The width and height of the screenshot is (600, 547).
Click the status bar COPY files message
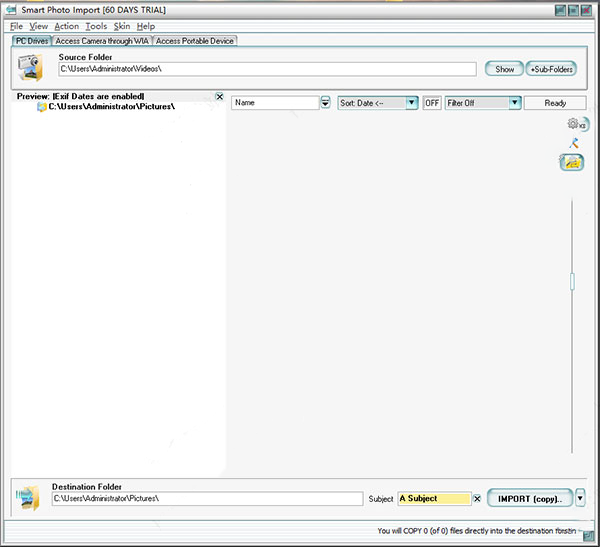click(x=476, y=531)
